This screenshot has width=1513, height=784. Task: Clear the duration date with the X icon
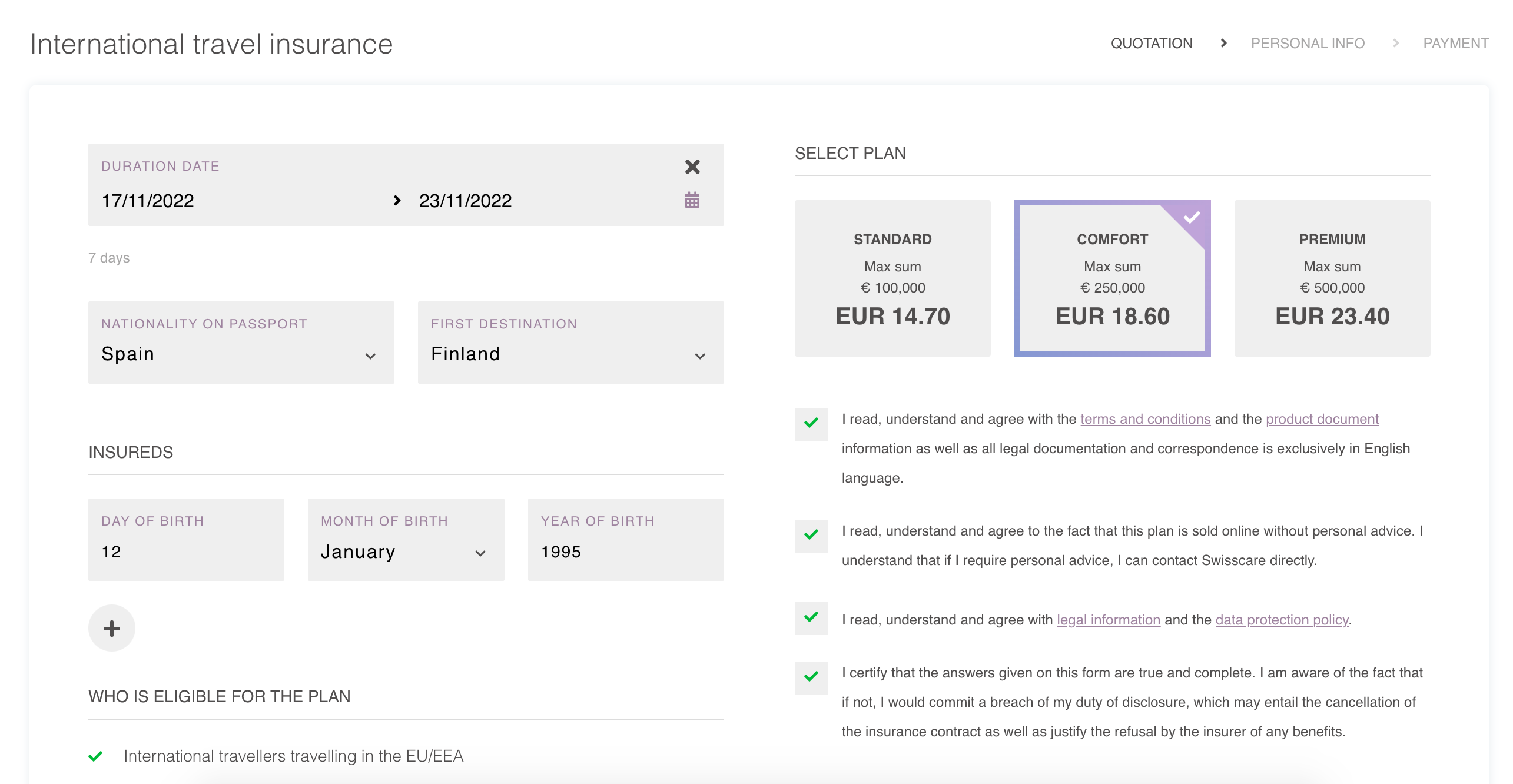(x=692, y=167)
